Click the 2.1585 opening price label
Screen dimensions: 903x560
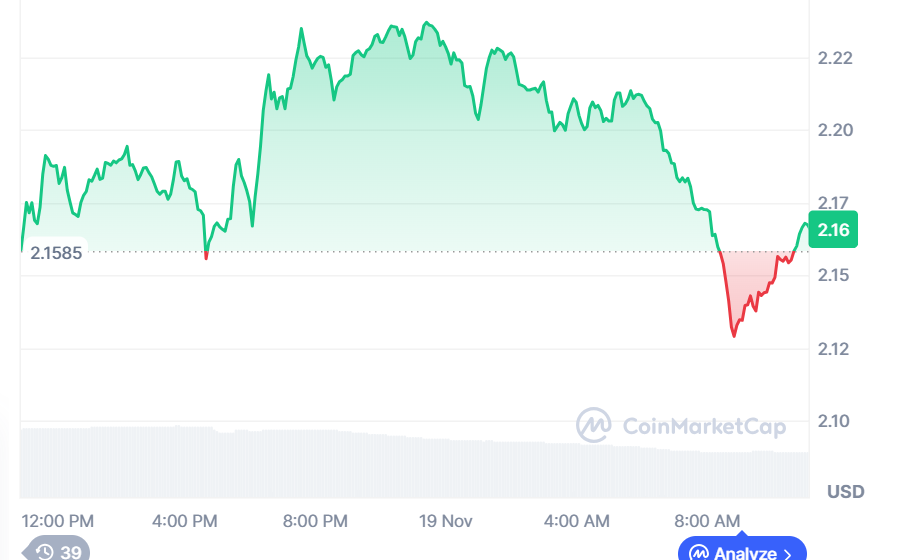pyautogui.click(x=56, y=253)
